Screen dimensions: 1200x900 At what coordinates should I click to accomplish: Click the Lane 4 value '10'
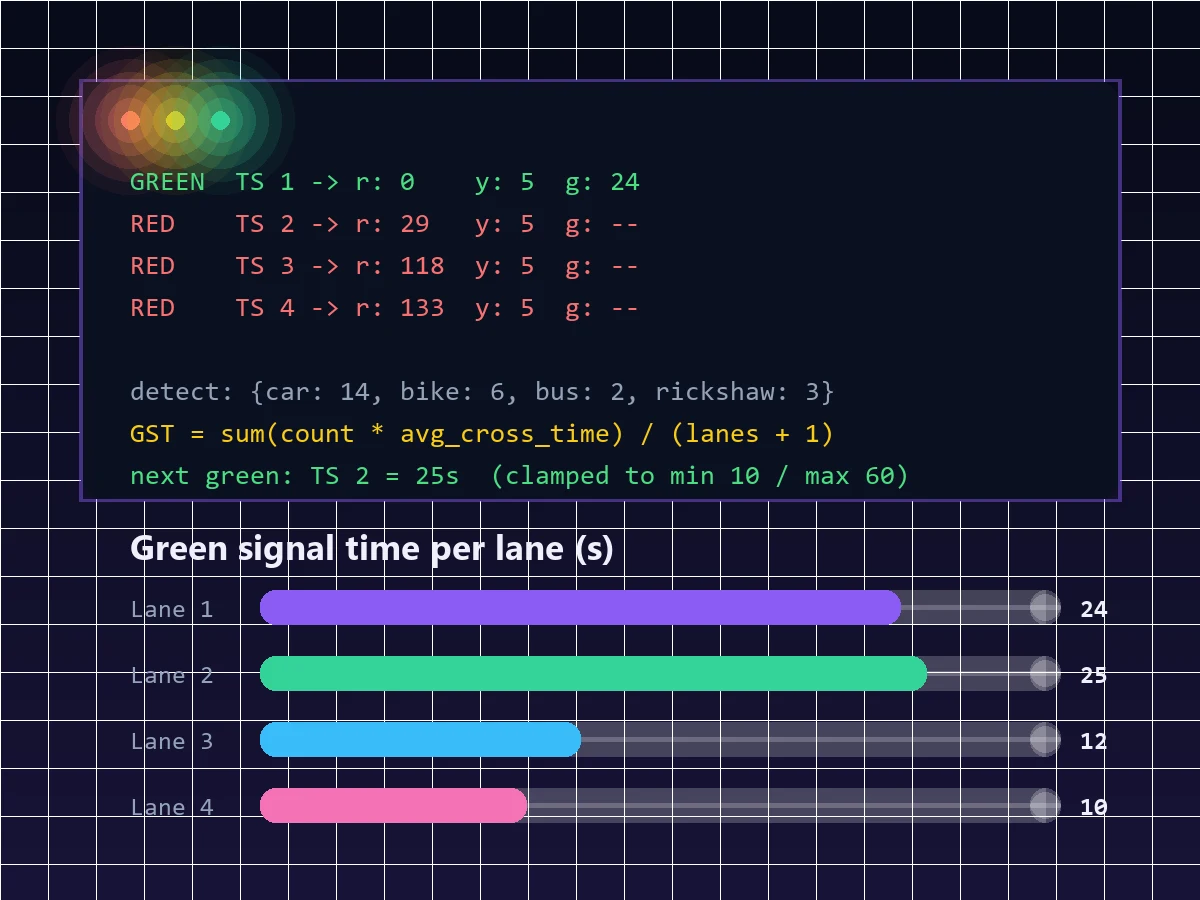tap(1094, 807)
